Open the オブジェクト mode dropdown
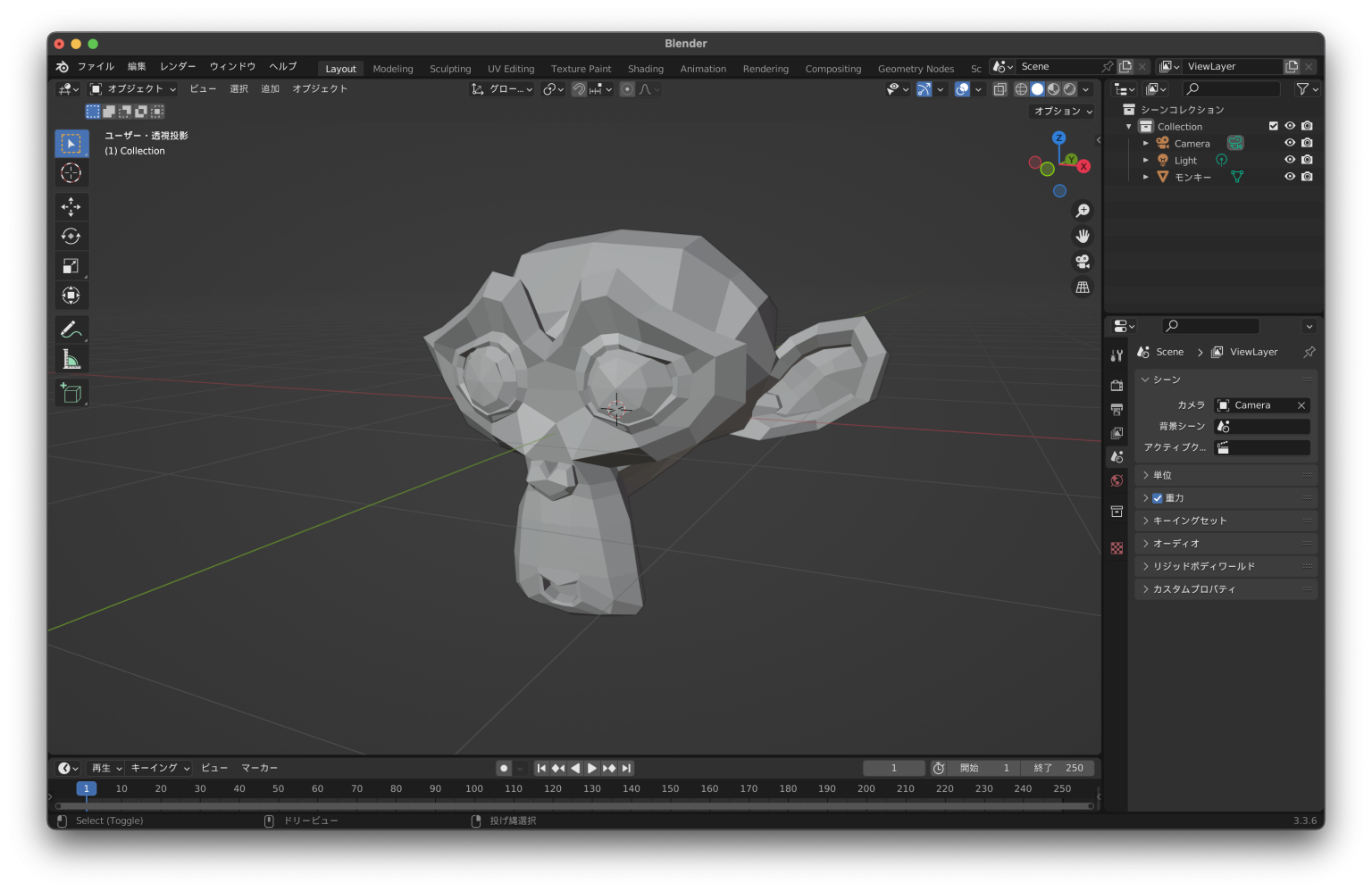This screenshot has height=892, width=1372. click(x=133, y=89)
